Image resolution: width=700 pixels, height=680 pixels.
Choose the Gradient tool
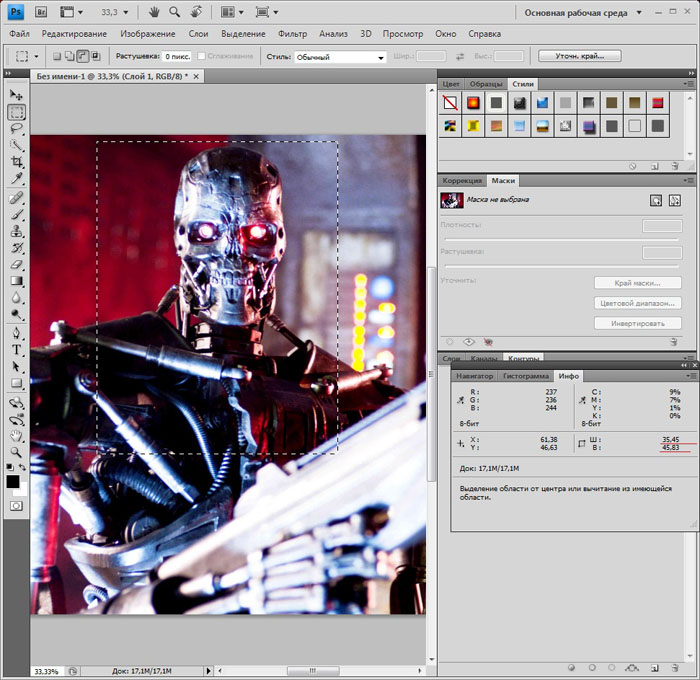pos(16,281)
